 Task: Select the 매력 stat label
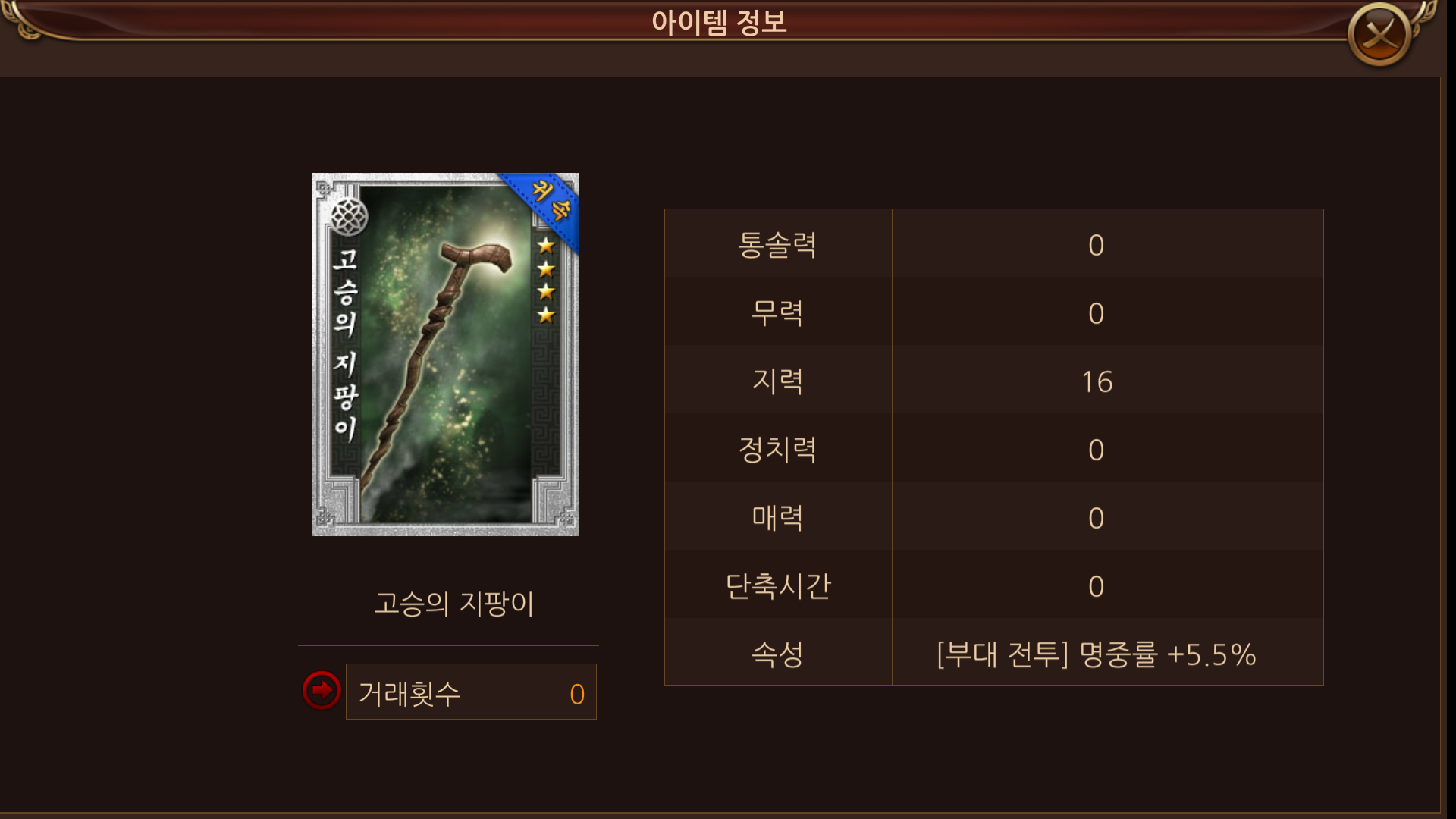[777, 517]
